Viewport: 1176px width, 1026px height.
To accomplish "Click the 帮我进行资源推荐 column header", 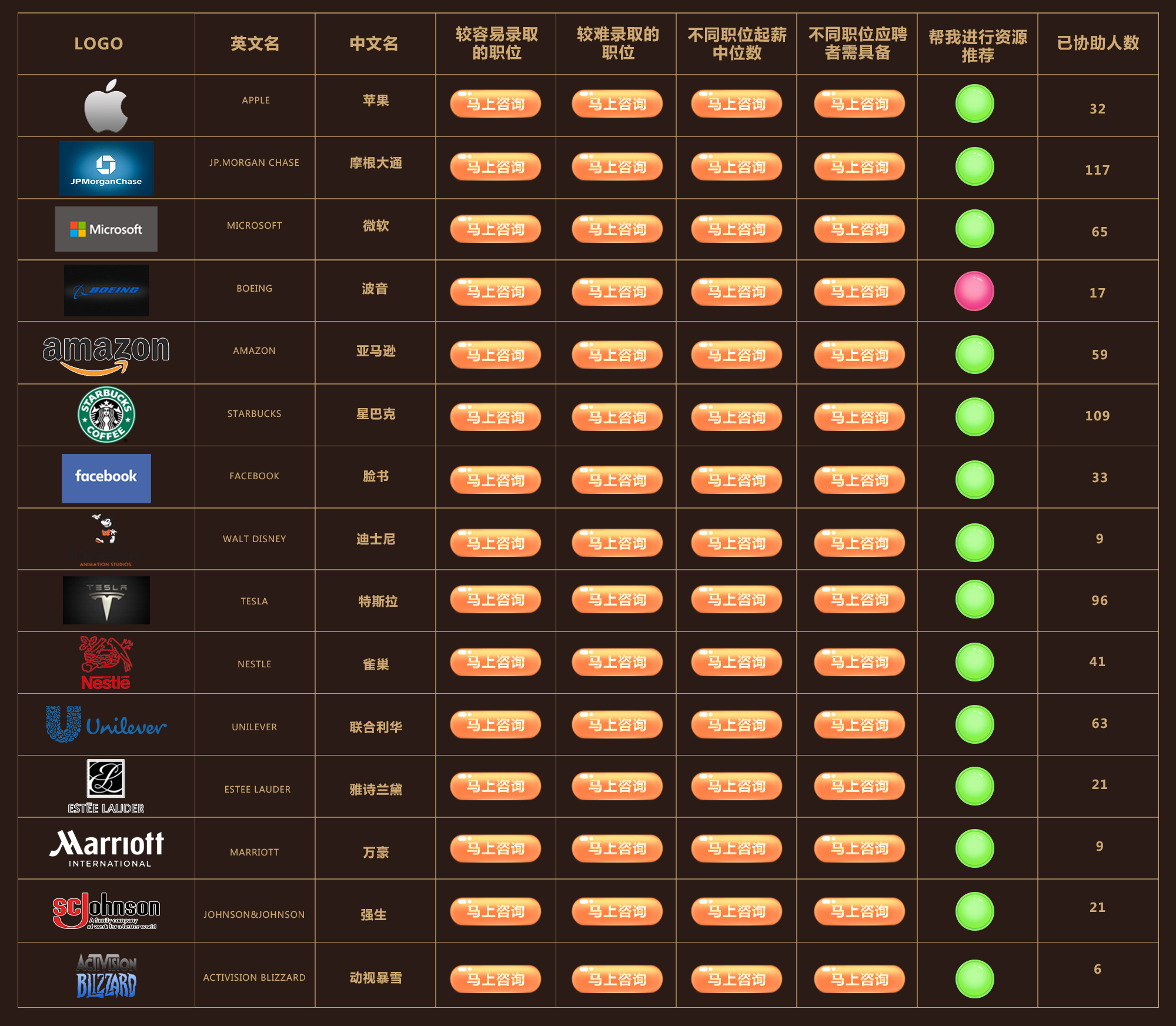I will (978, 46).
